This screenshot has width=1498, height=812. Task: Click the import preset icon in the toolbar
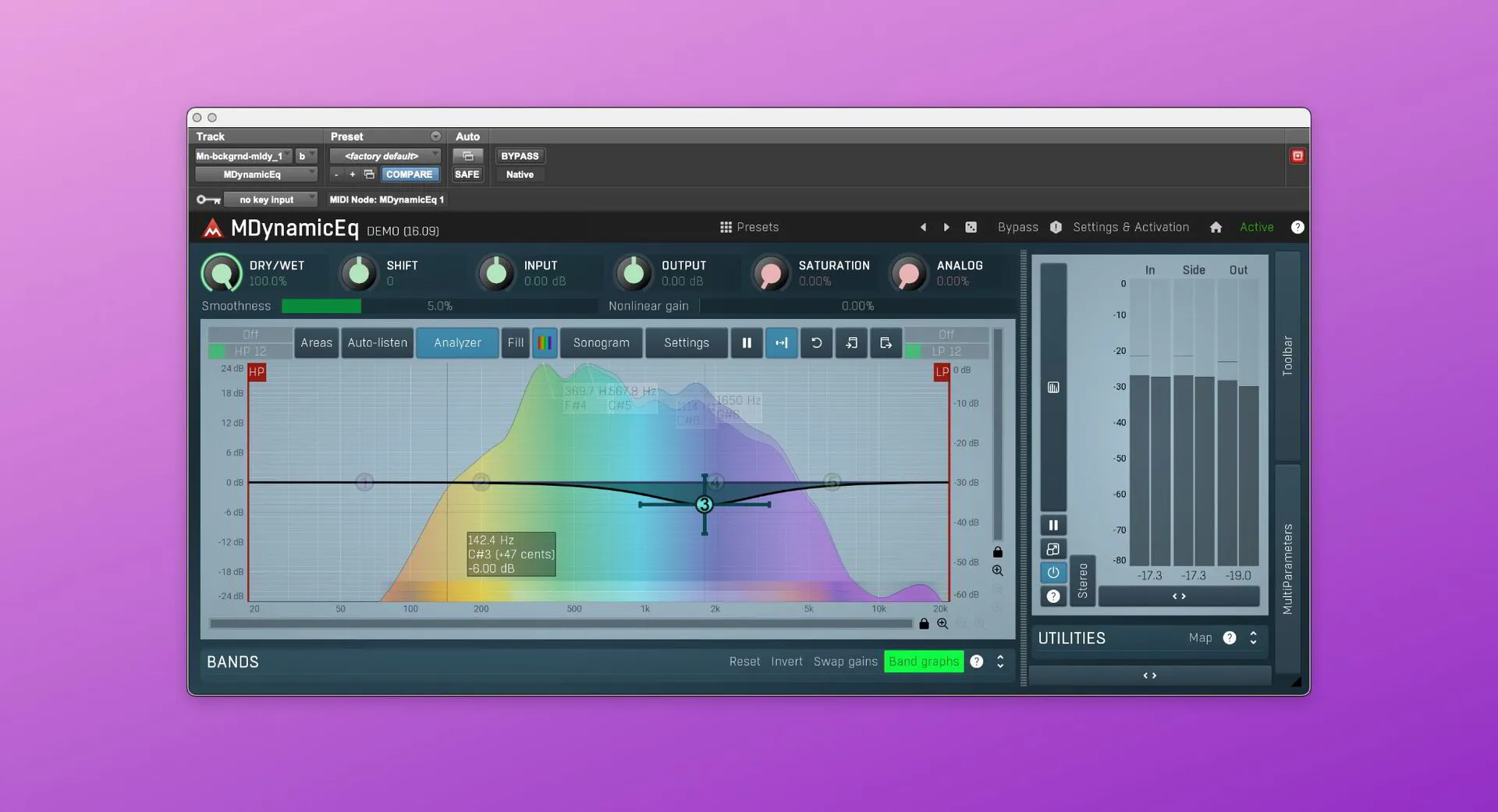[850, 342]
